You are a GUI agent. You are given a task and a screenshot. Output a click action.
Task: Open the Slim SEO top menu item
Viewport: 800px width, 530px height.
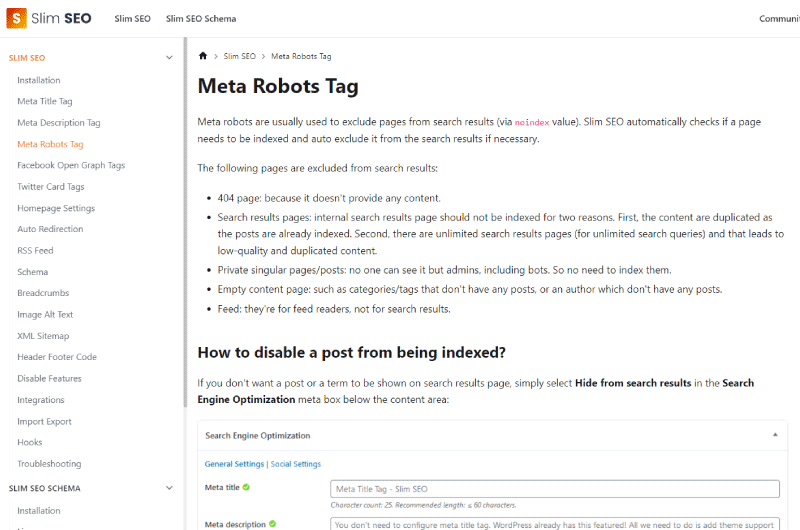click(x=132, y=19)
